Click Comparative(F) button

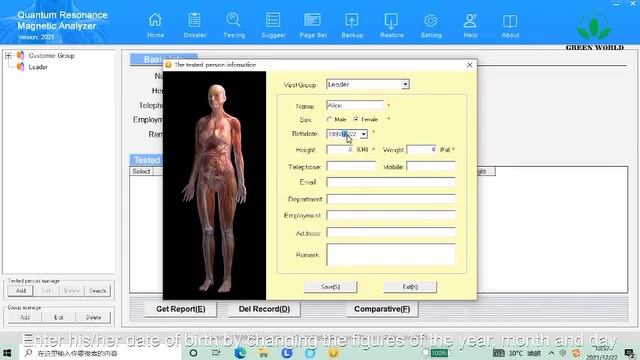(382, 309)
